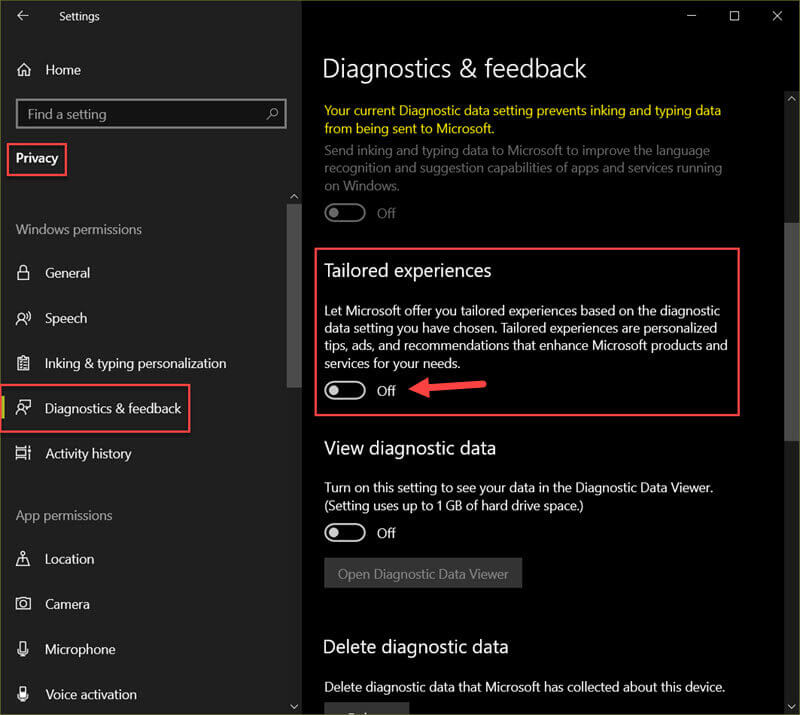Click the Microphone icon
Screen dimensions: 800x715
[23, 649]
